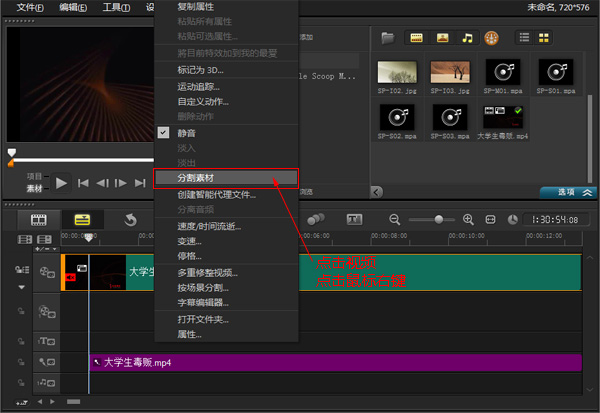600x413 pixels.
Task: Toggle ripple editing on video track
Action: [x=22, y=270]
